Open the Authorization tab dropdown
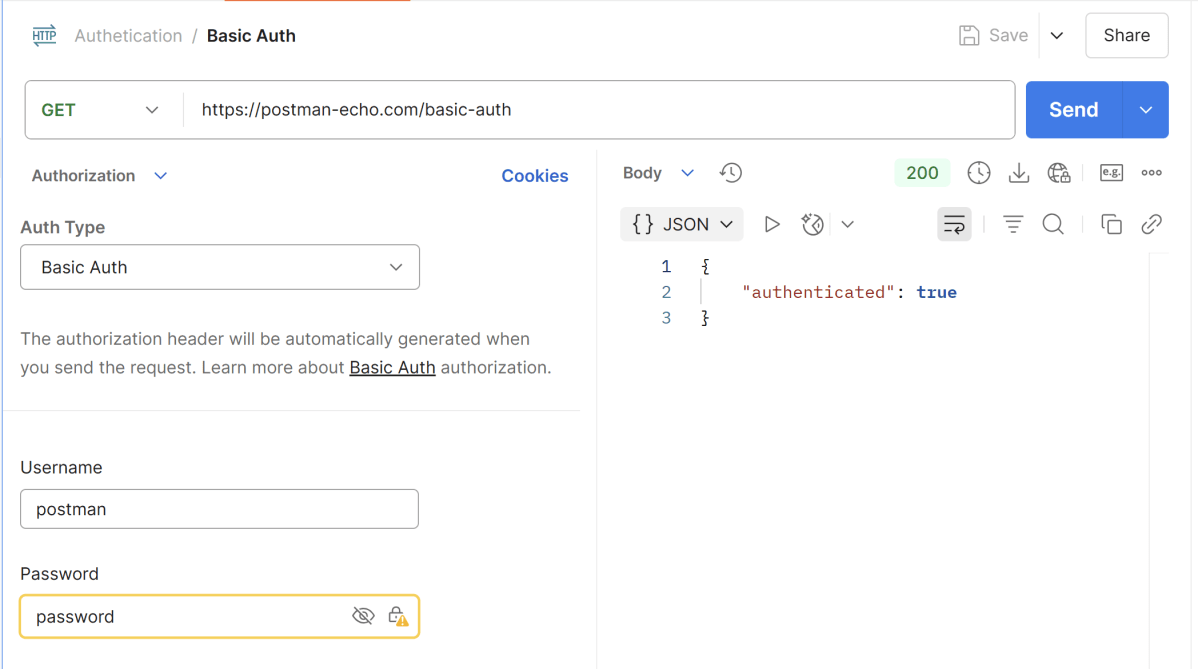1198x669 pixels. tap(100, 176)
